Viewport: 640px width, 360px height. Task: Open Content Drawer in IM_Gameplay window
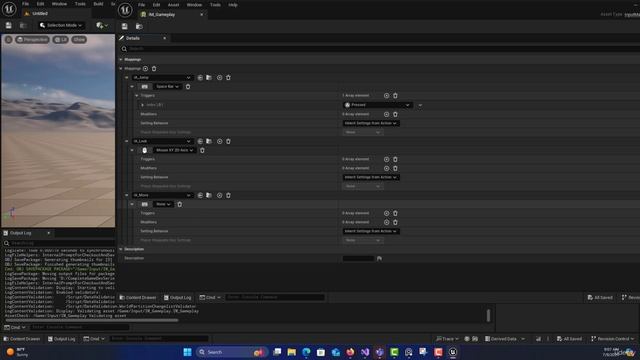[138, 298]
